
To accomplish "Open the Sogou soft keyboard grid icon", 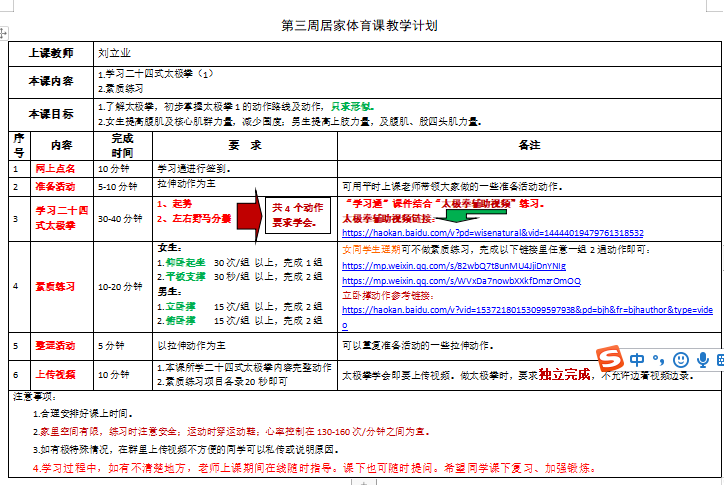I will pyautogui.click(x=719, y=360).
